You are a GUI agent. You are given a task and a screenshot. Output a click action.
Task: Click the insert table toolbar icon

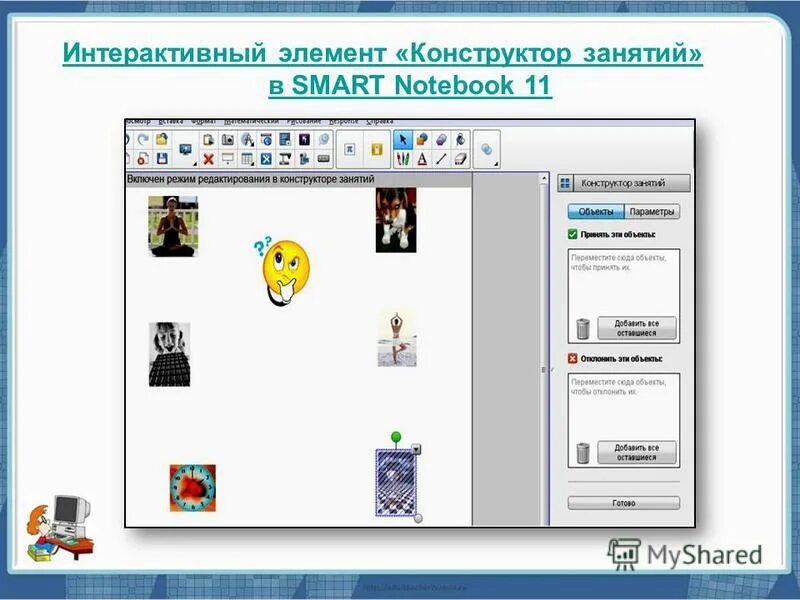[x=248, y=158]
